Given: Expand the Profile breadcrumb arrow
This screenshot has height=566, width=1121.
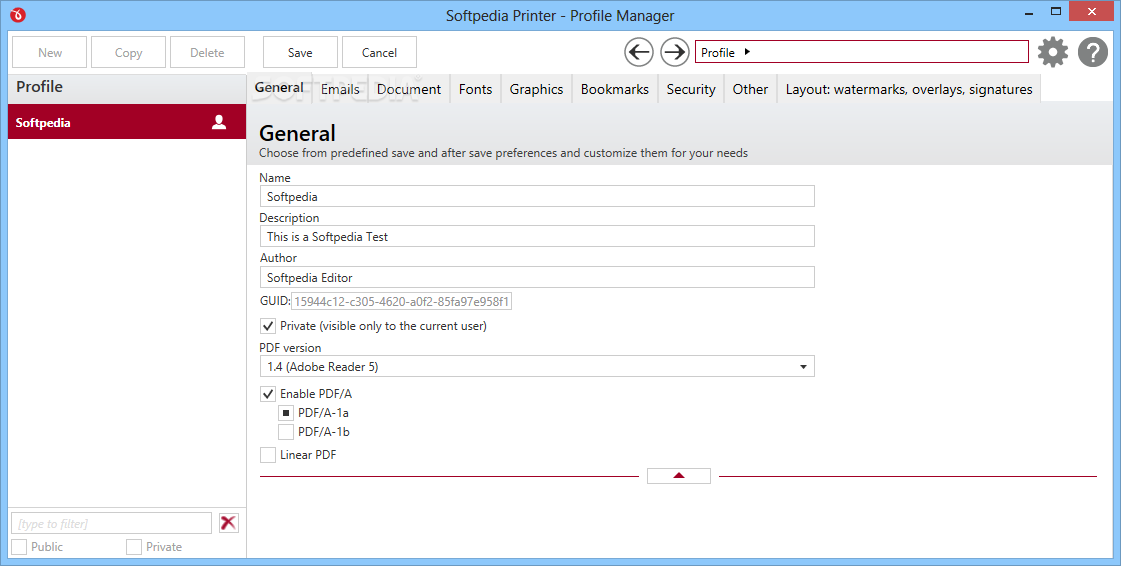Looking at the screenshot, I should tap(747, 51).
